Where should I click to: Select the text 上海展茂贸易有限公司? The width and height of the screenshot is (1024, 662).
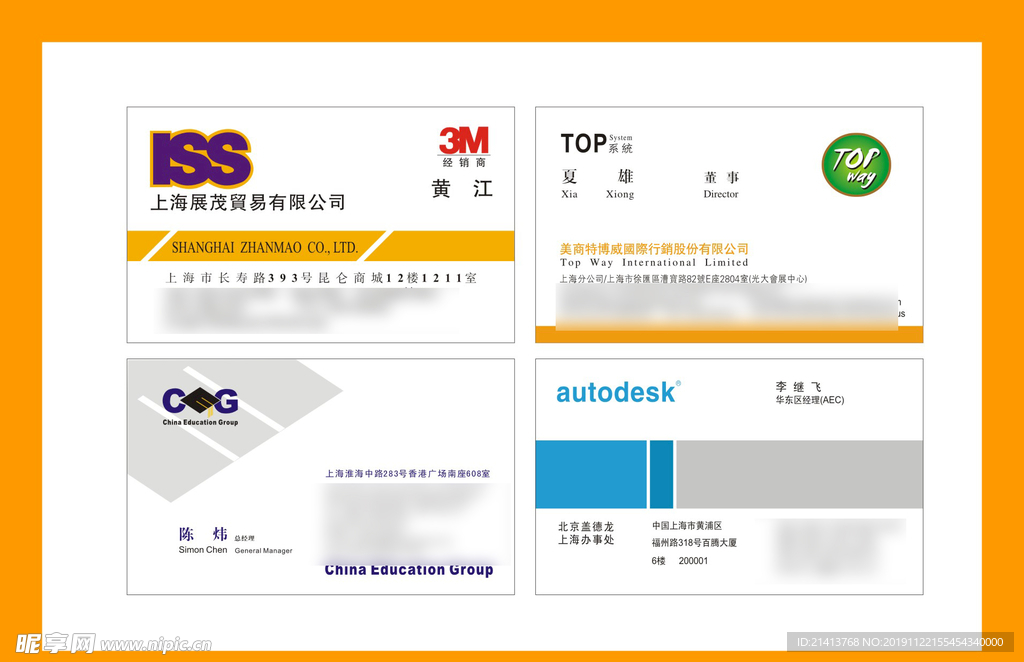click(248, 202)
